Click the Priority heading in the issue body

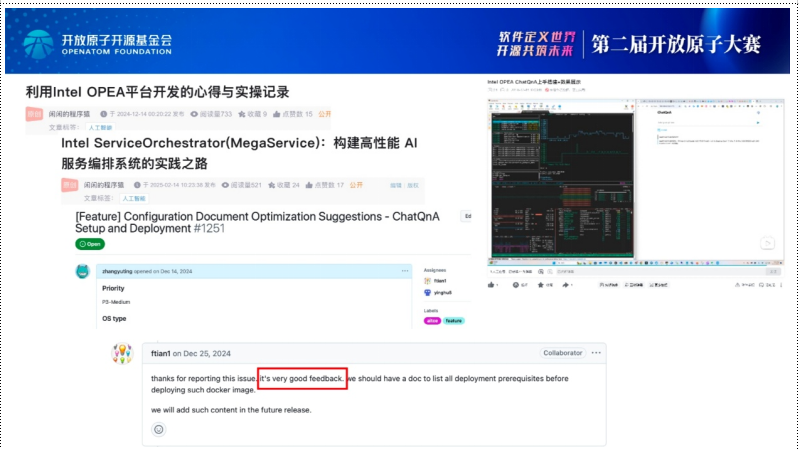113,288
